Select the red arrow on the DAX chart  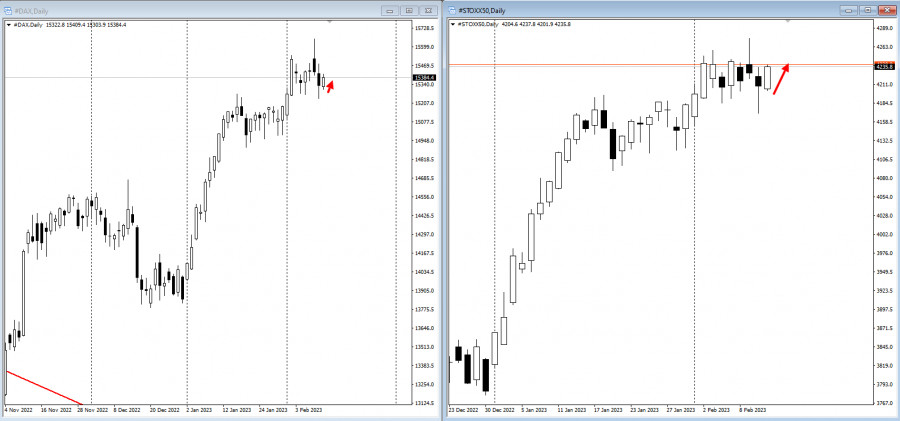coord(330,85)
